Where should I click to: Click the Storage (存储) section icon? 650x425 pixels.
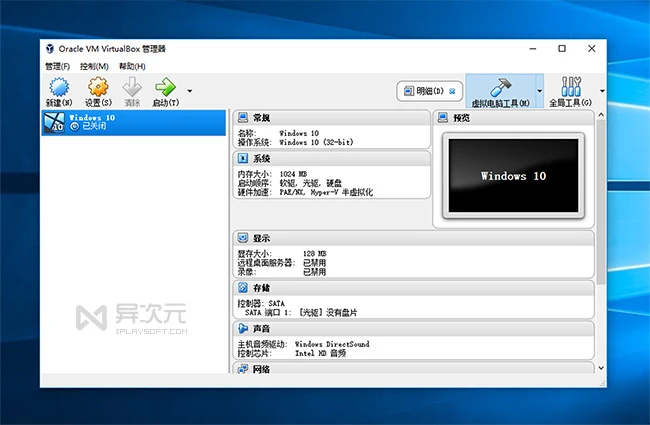[x=243, y=287]
